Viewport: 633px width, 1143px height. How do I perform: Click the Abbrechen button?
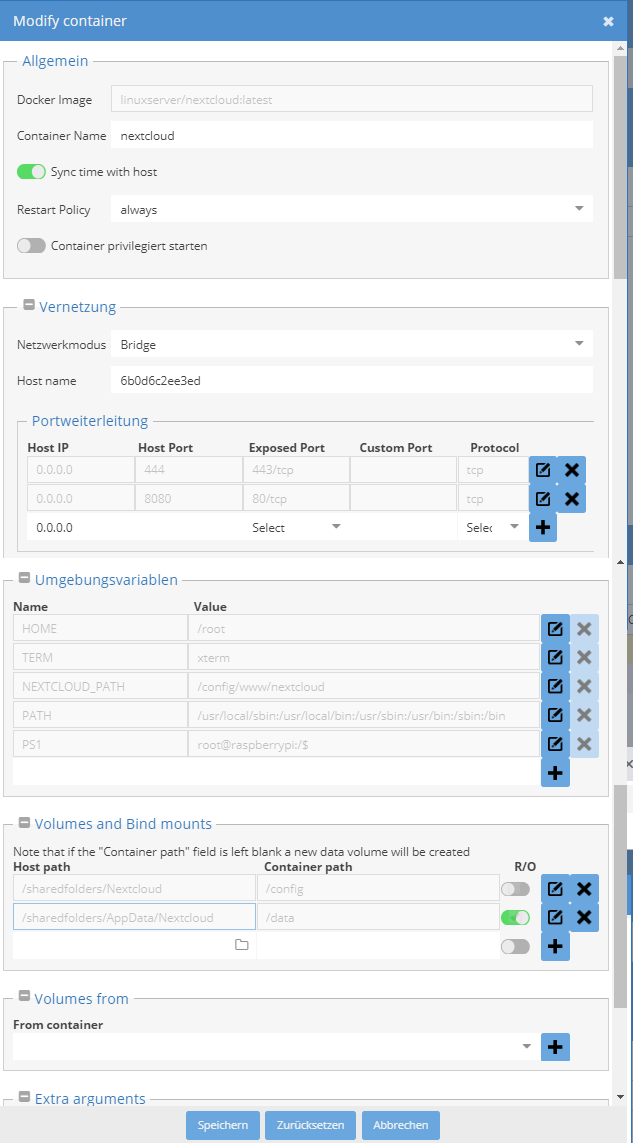pos(400,1125)
